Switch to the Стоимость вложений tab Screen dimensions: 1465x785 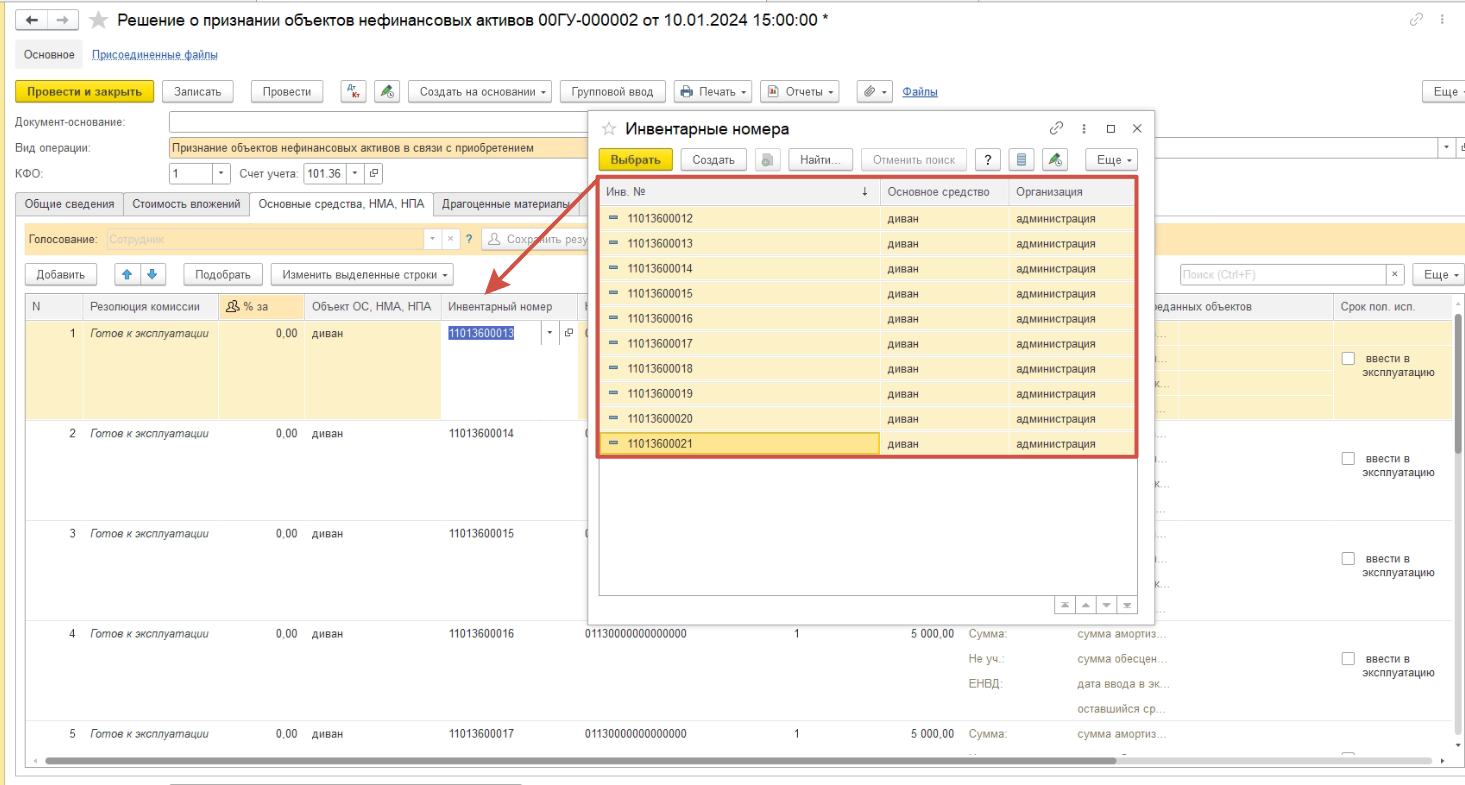click(x=187, y=204)
